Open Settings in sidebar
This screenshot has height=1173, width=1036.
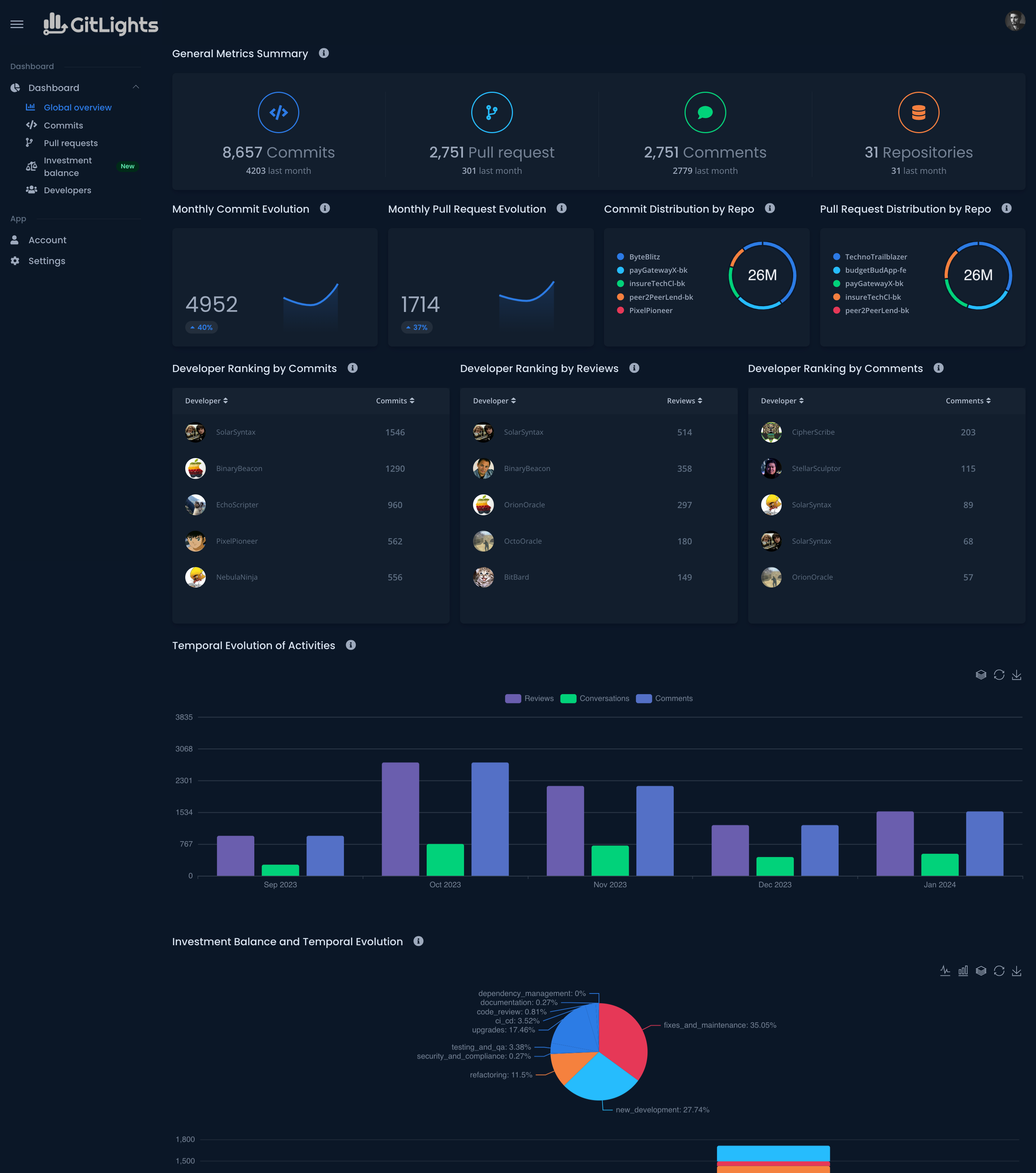46,261
